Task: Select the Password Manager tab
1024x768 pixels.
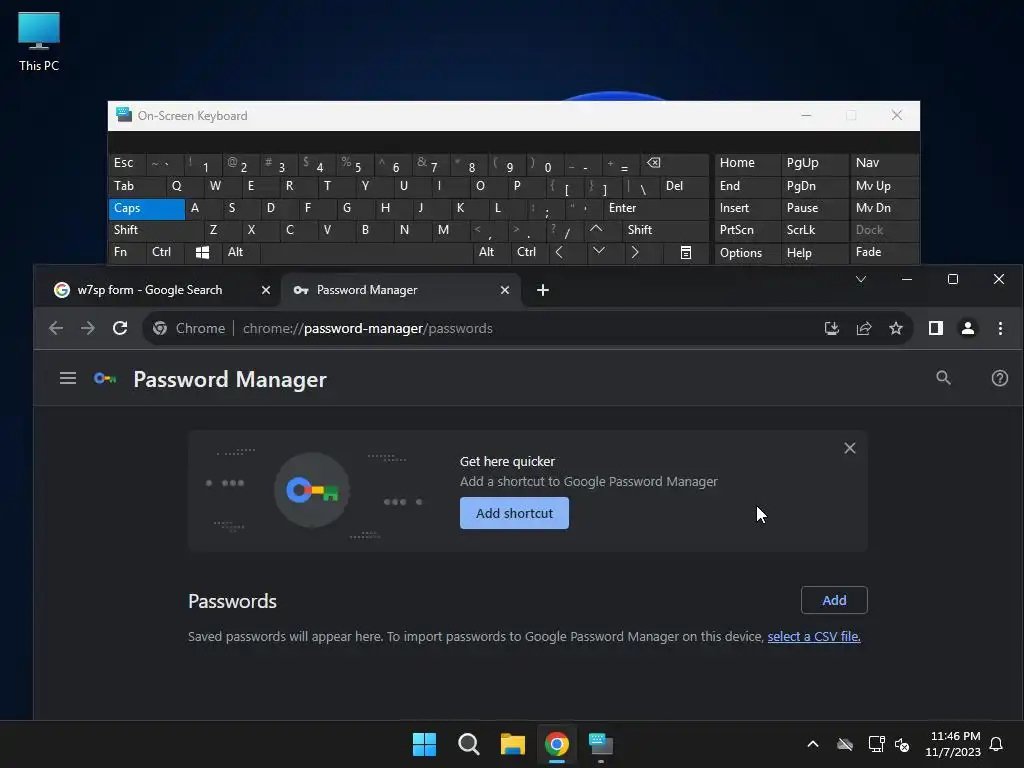Action: (401, 290)
